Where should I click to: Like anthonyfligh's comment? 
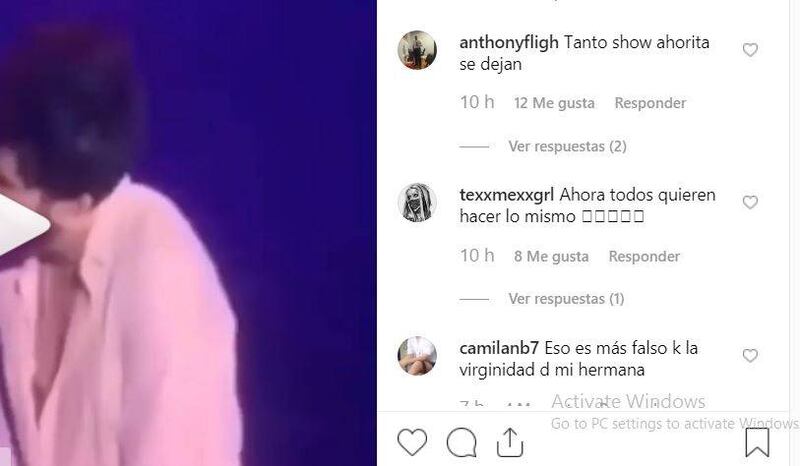coord(750,50)
